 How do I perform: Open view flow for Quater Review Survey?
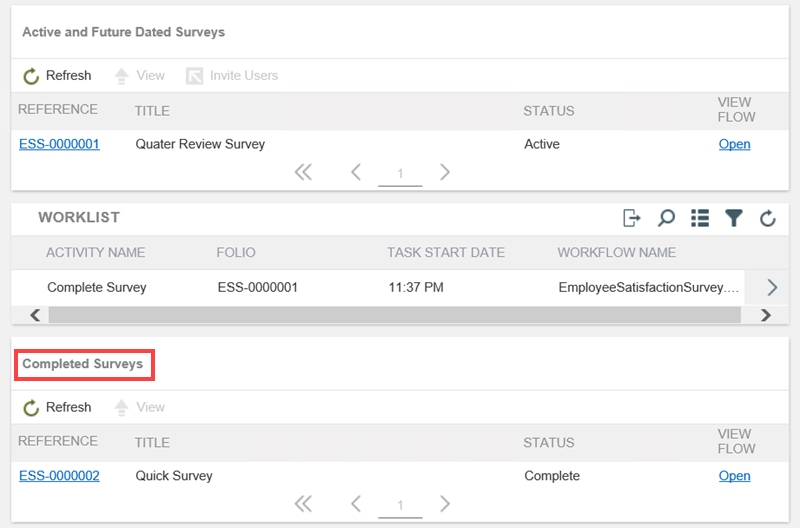pos(734,144)
